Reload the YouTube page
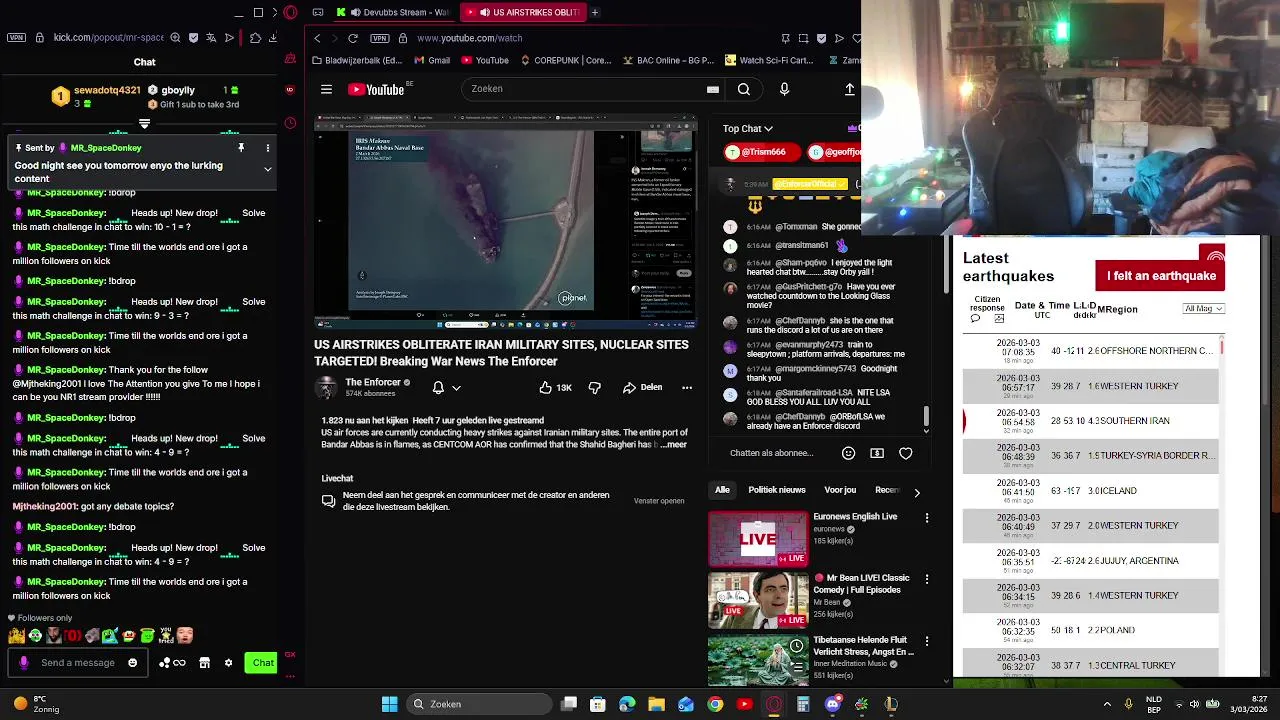The width and height of the screenshot is (1280, 720). click(x=353, y=38)
